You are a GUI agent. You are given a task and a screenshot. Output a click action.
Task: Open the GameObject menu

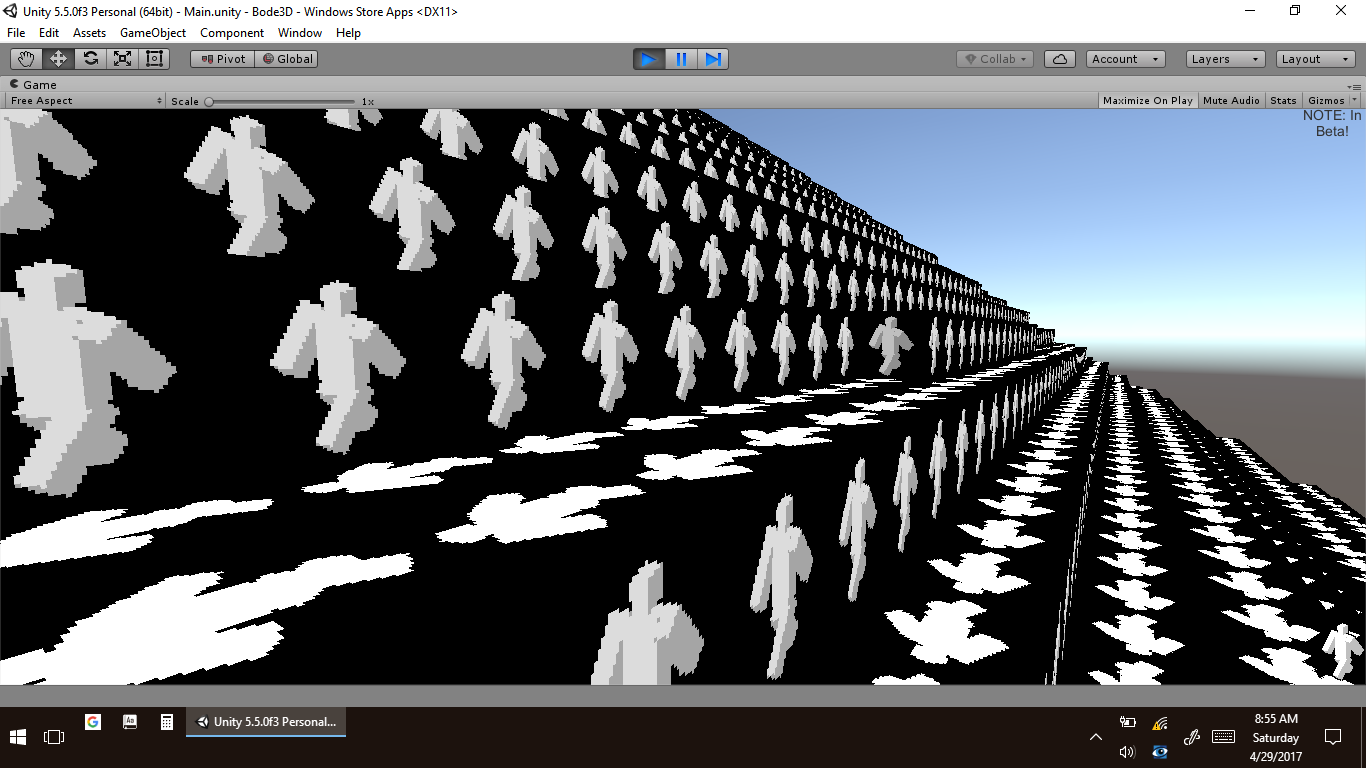point(153,33)
